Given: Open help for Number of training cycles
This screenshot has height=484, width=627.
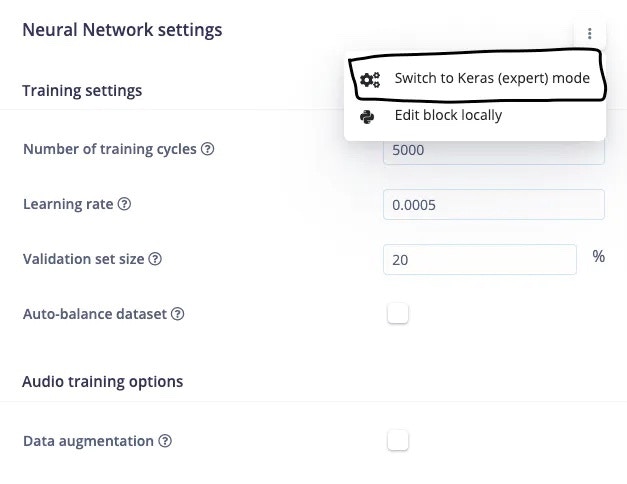Looking at the screenshot, I should click(x=207, y=149).
